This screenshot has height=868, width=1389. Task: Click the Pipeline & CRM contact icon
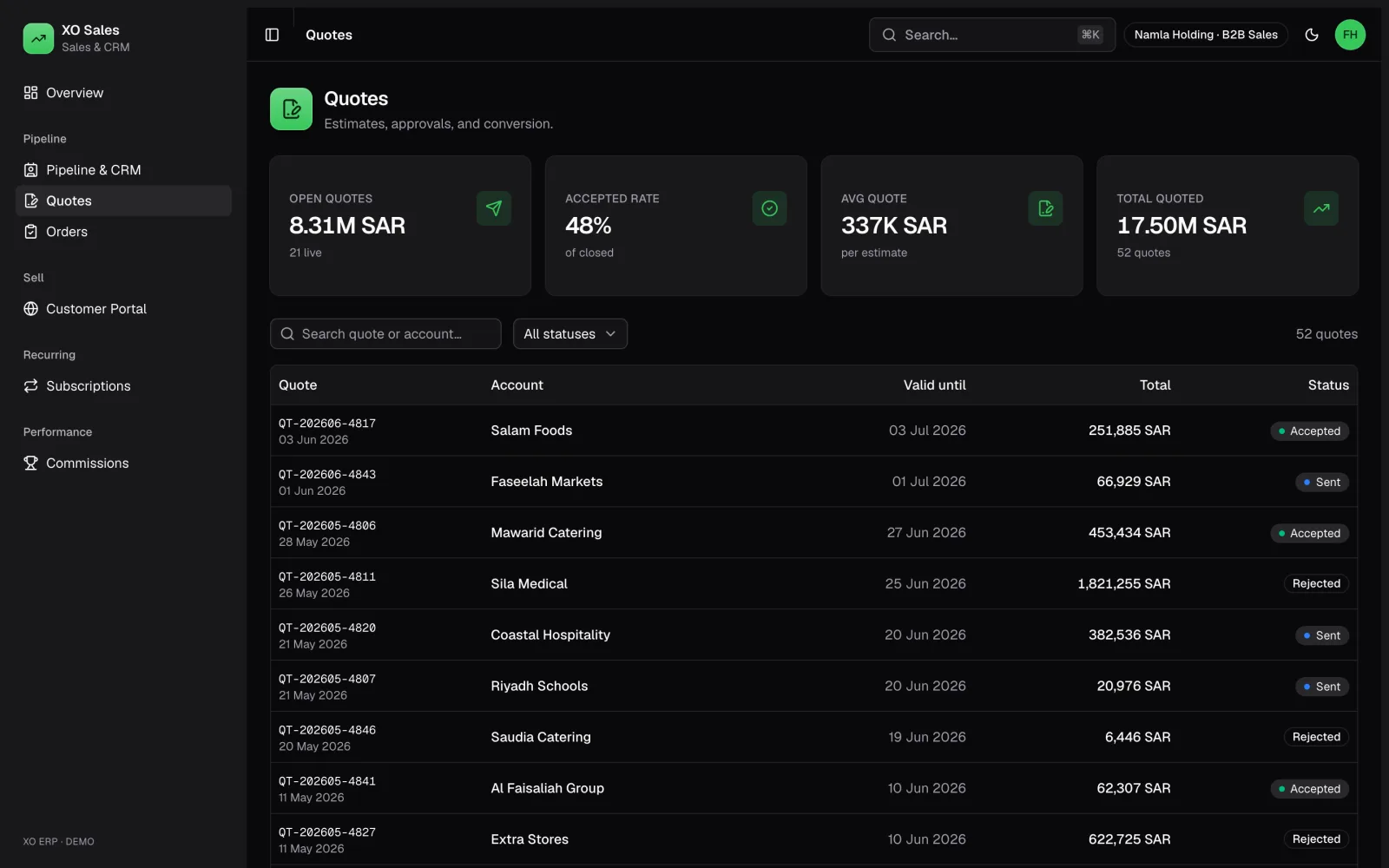coord(31,170)
